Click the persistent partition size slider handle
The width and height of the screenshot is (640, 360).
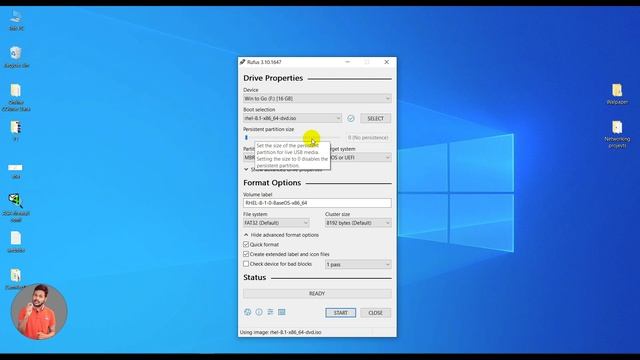(246, 138)
